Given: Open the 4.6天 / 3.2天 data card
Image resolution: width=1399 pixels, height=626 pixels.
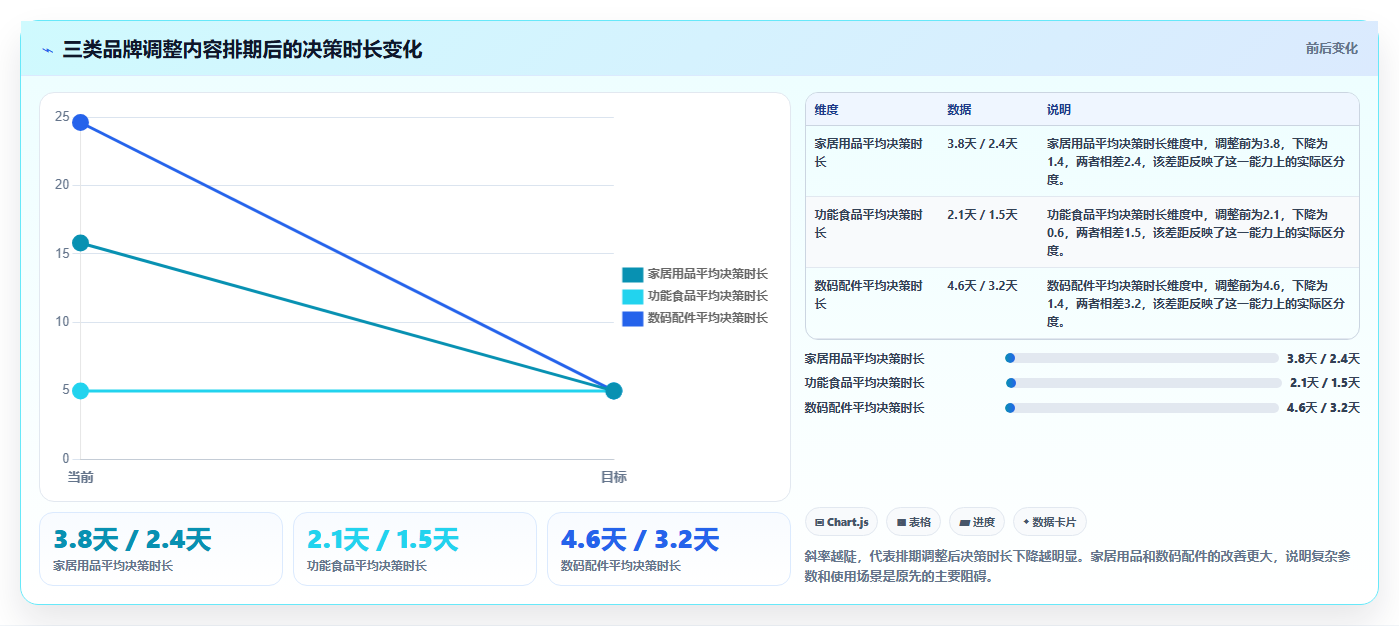Looking at the screenshot, I should pos(669,549).
